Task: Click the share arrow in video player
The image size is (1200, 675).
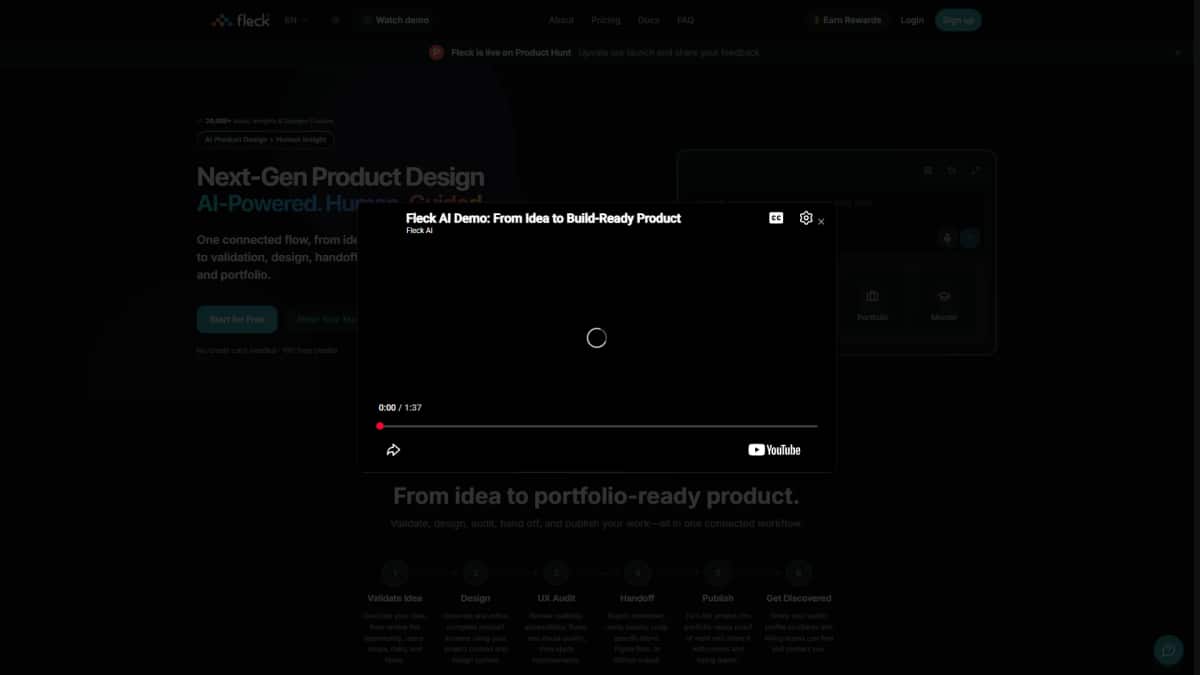Action: click(393, 450)
